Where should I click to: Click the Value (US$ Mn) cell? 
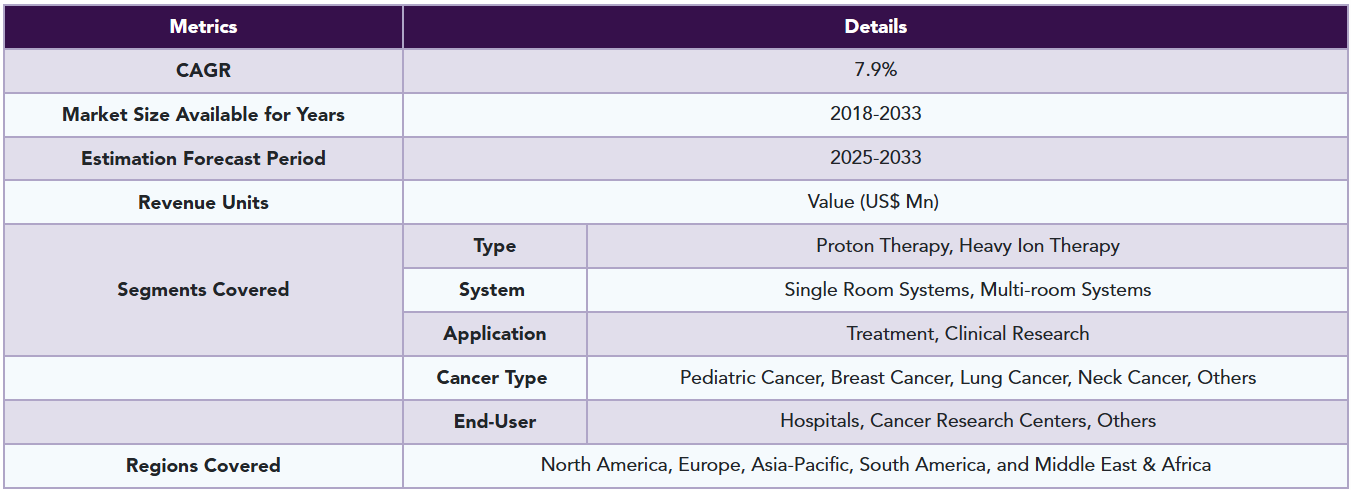(875, 203)
